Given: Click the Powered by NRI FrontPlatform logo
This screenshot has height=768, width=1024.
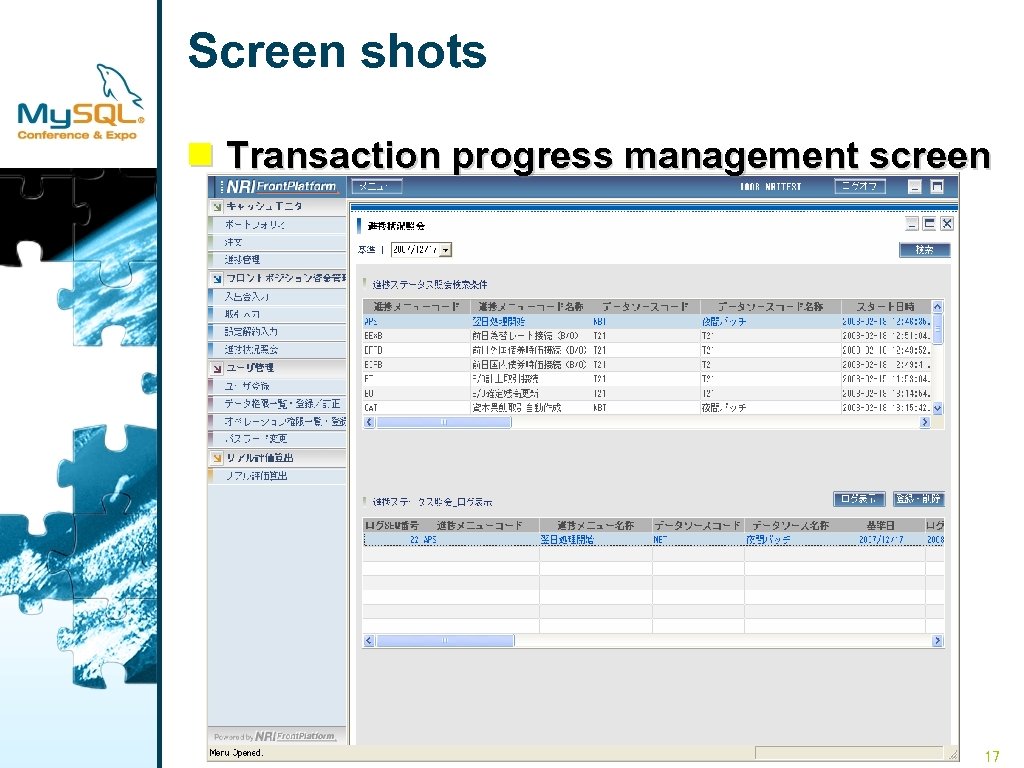Looking at the screenshot, I should 275,735.
